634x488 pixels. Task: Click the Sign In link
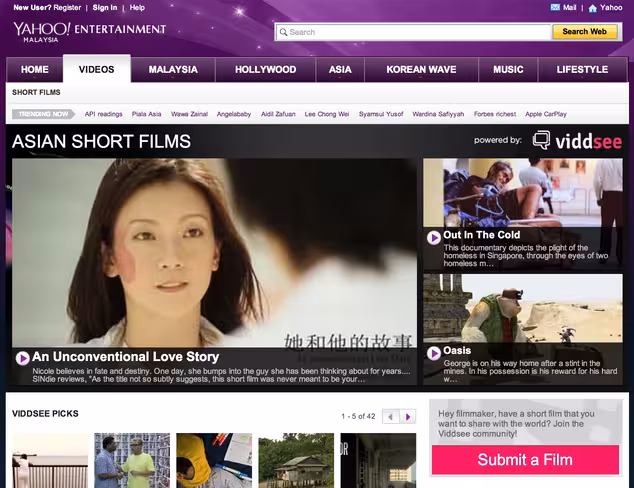pyautogui.click(x=105, y=8)
